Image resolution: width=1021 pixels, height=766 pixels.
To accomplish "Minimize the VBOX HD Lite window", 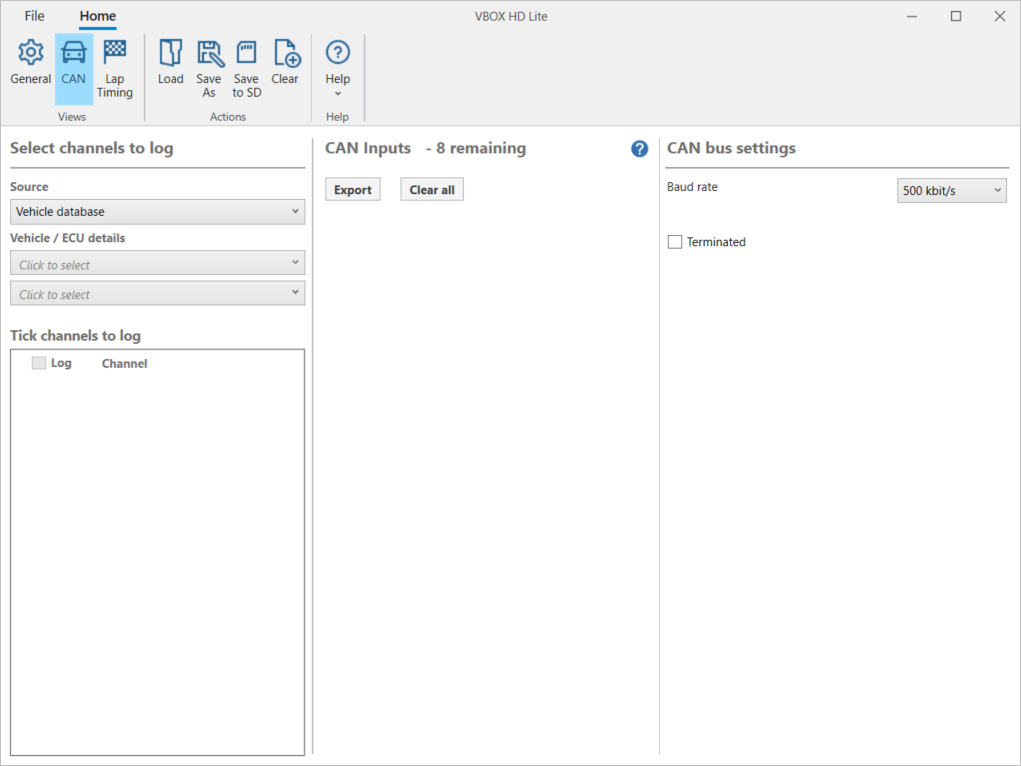I will click(x=912, y=16).
